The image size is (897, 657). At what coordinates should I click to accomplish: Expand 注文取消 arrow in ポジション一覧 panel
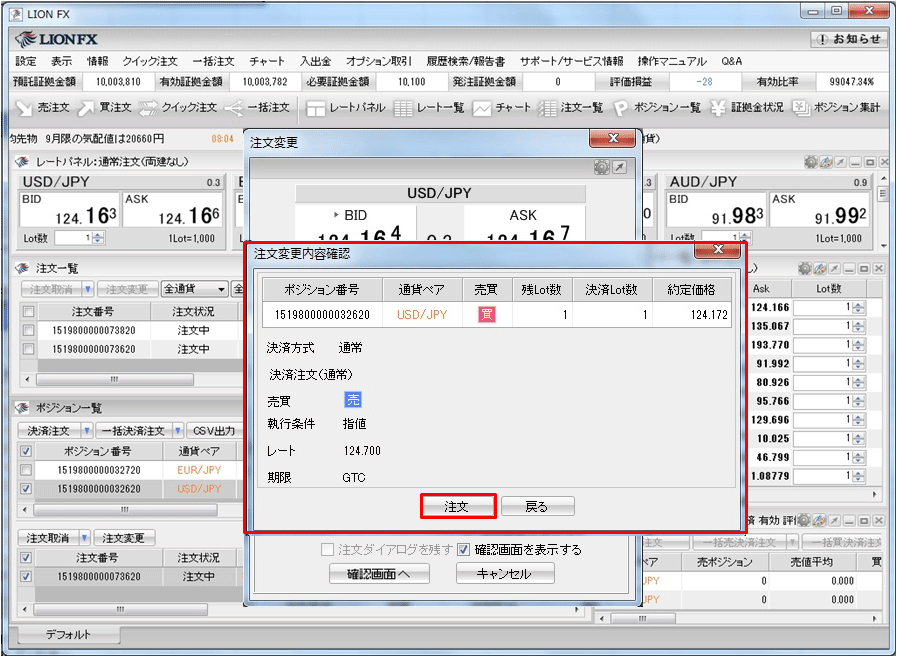(85, 538)
